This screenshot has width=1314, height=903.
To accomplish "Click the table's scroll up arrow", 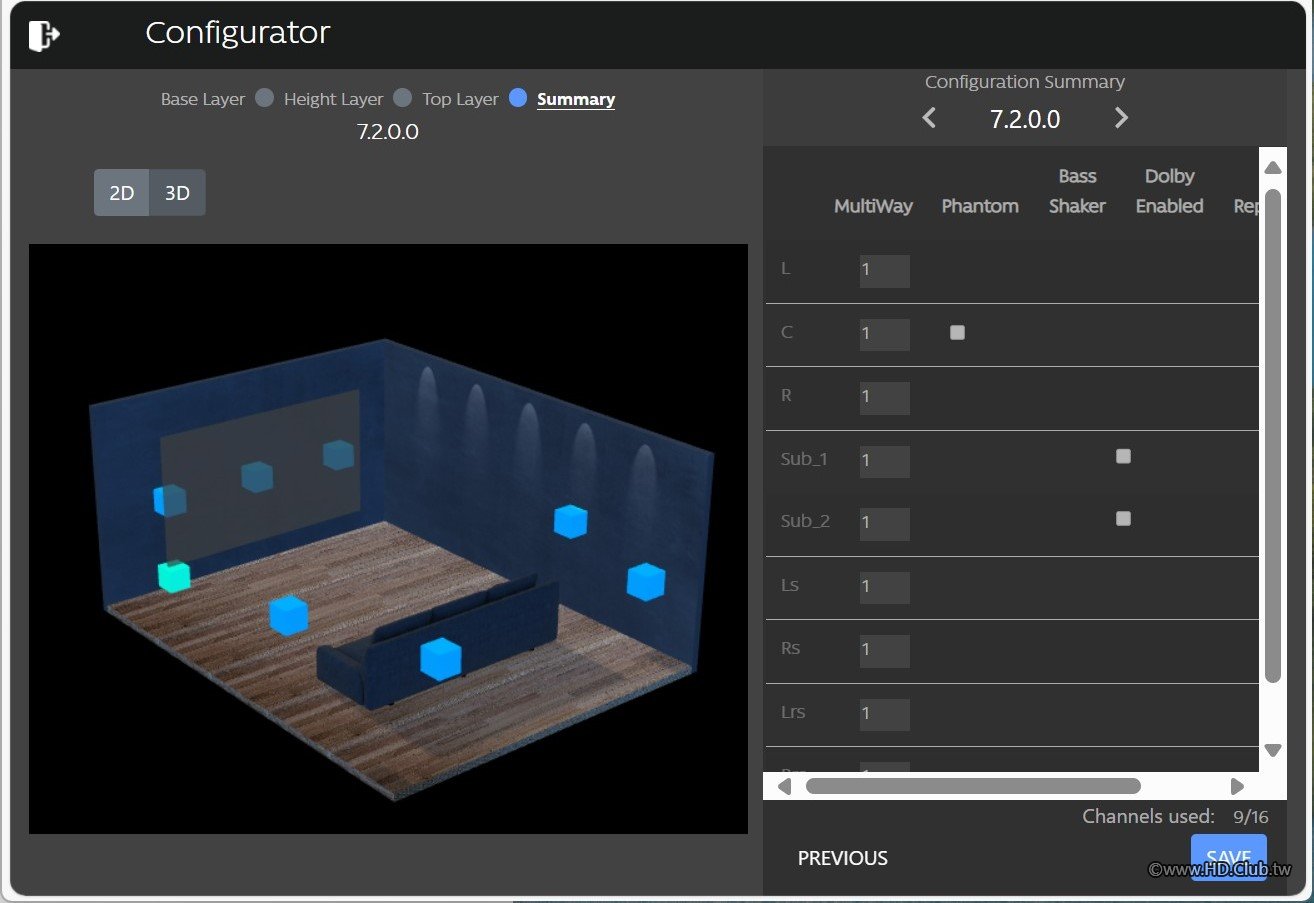I will [1273, 167].
